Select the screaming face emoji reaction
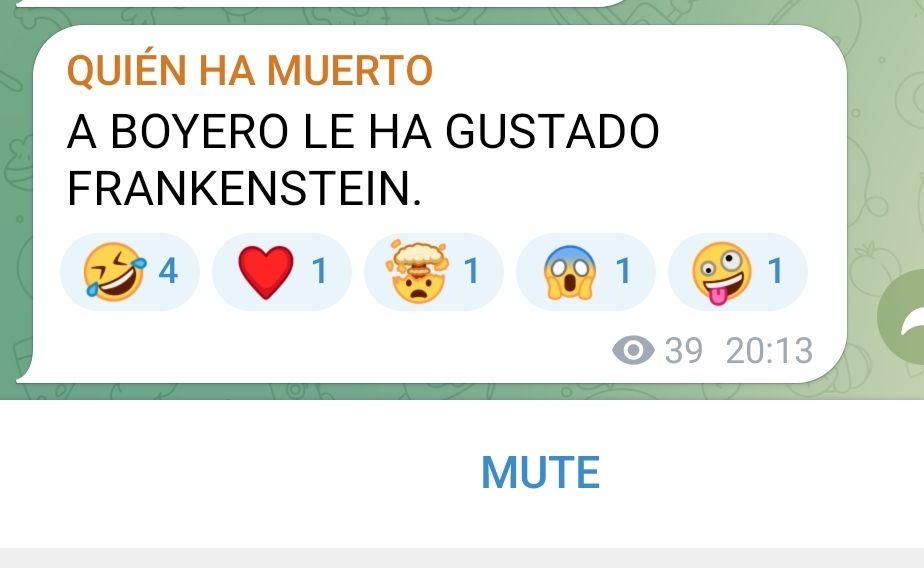Image resolution: width=924 pixels, height=568 pixels. click(x=585, y=272)
